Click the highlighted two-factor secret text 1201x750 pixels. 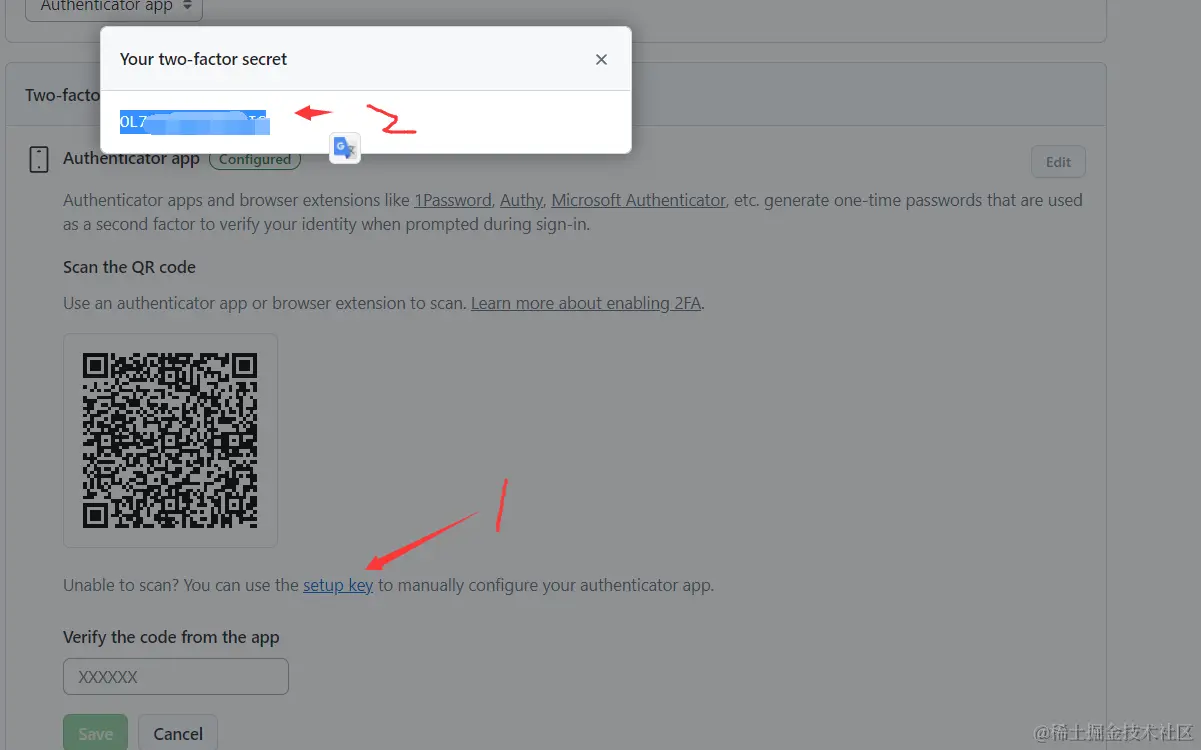193,122
